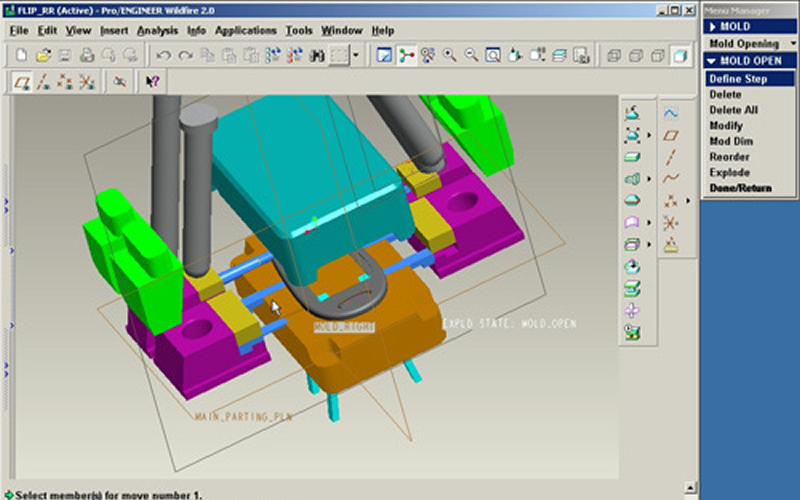Open the Applications menu

(246, 31)
